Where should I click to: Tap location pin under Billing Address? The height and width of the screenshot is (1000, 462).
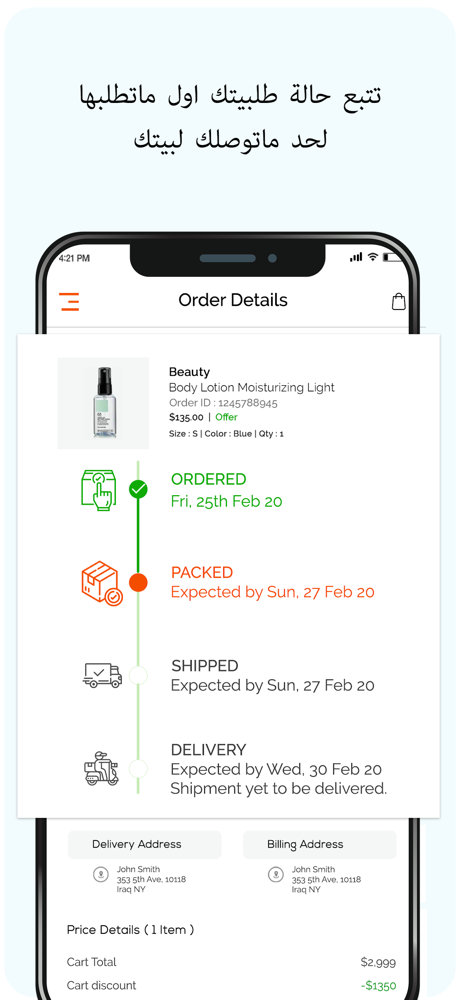point(275,875)
